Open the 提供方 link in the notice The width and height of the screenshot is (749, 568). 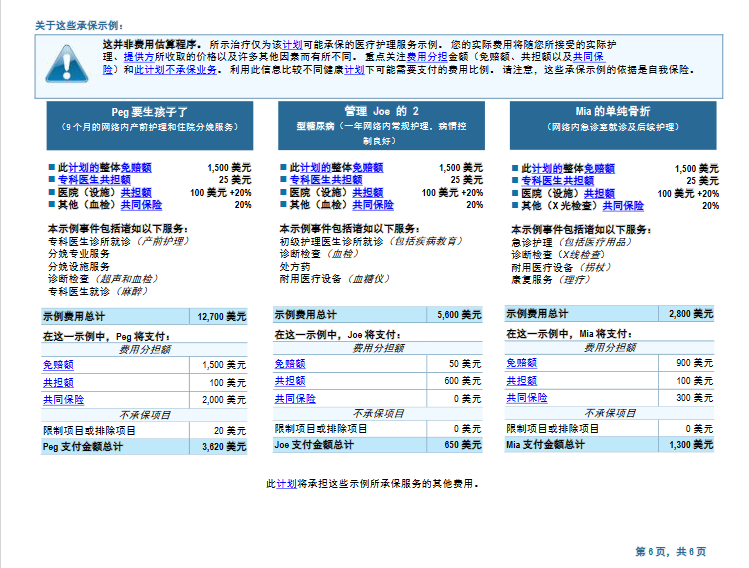click(135, 58)
